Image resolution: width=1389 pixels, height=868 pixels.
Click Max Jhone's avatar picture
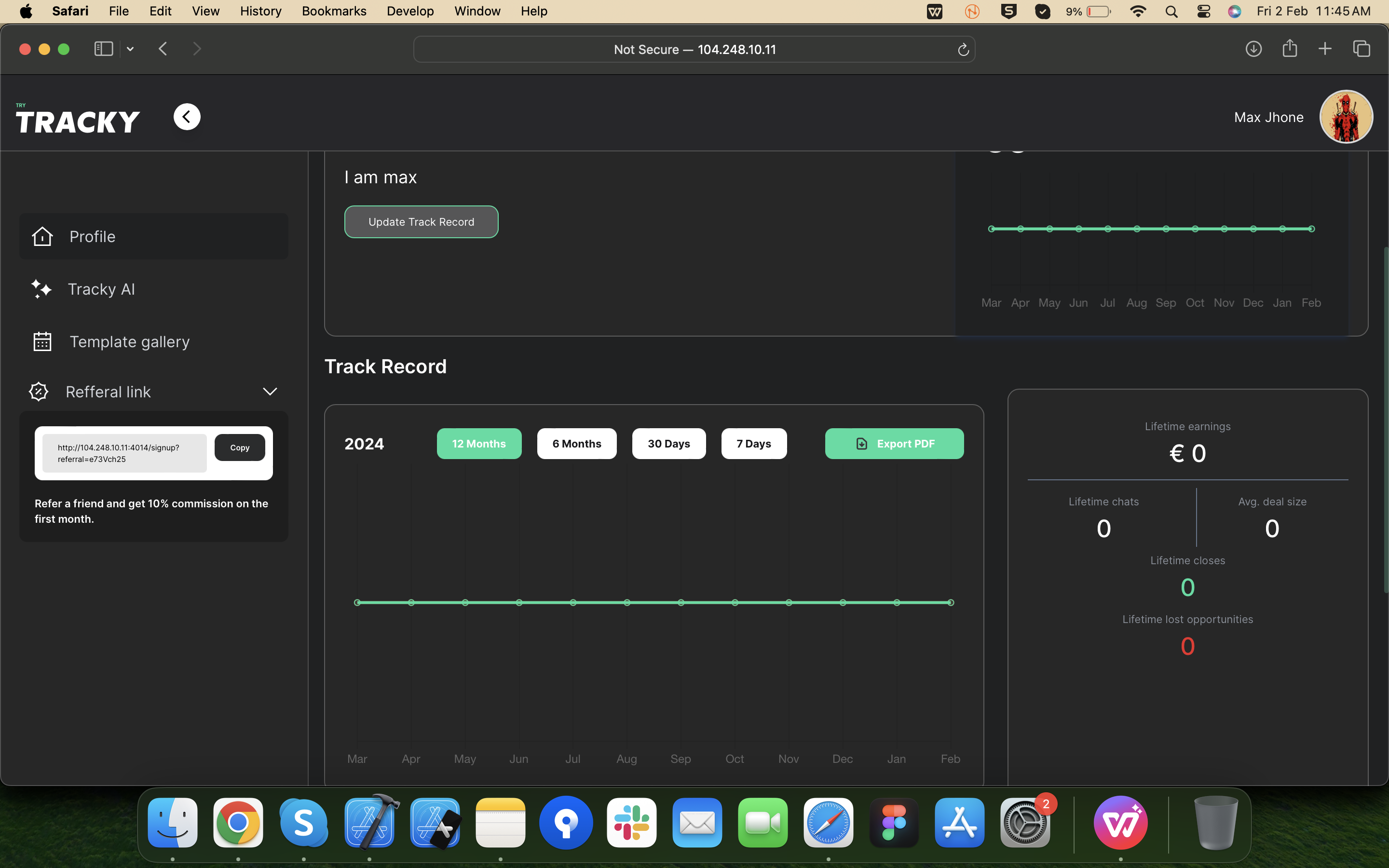pyautogui.click(x=1346, y=117)
